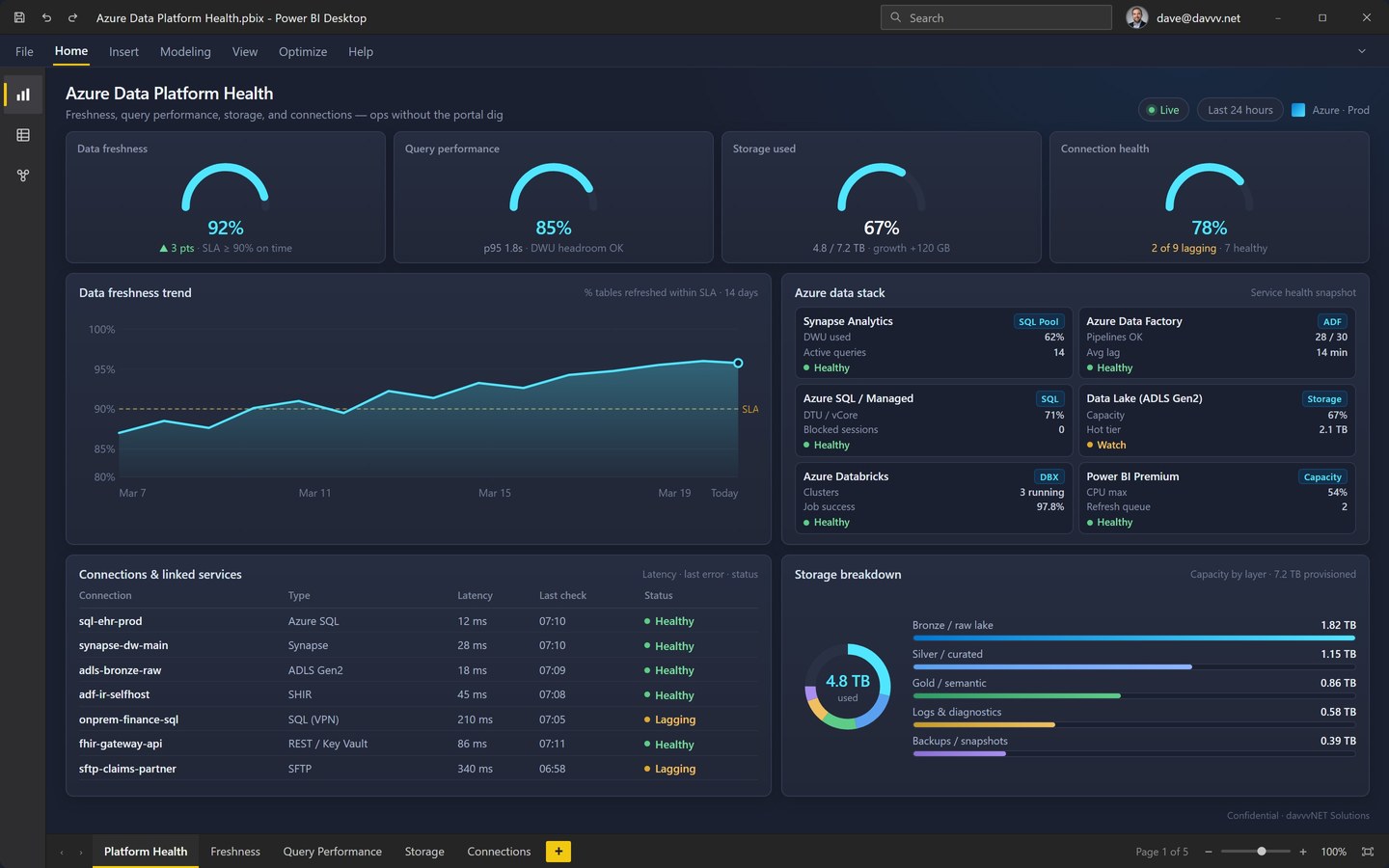Screen dimensions: 1389x868
Task: Undo the last action
Action: [x=46, y=17]
